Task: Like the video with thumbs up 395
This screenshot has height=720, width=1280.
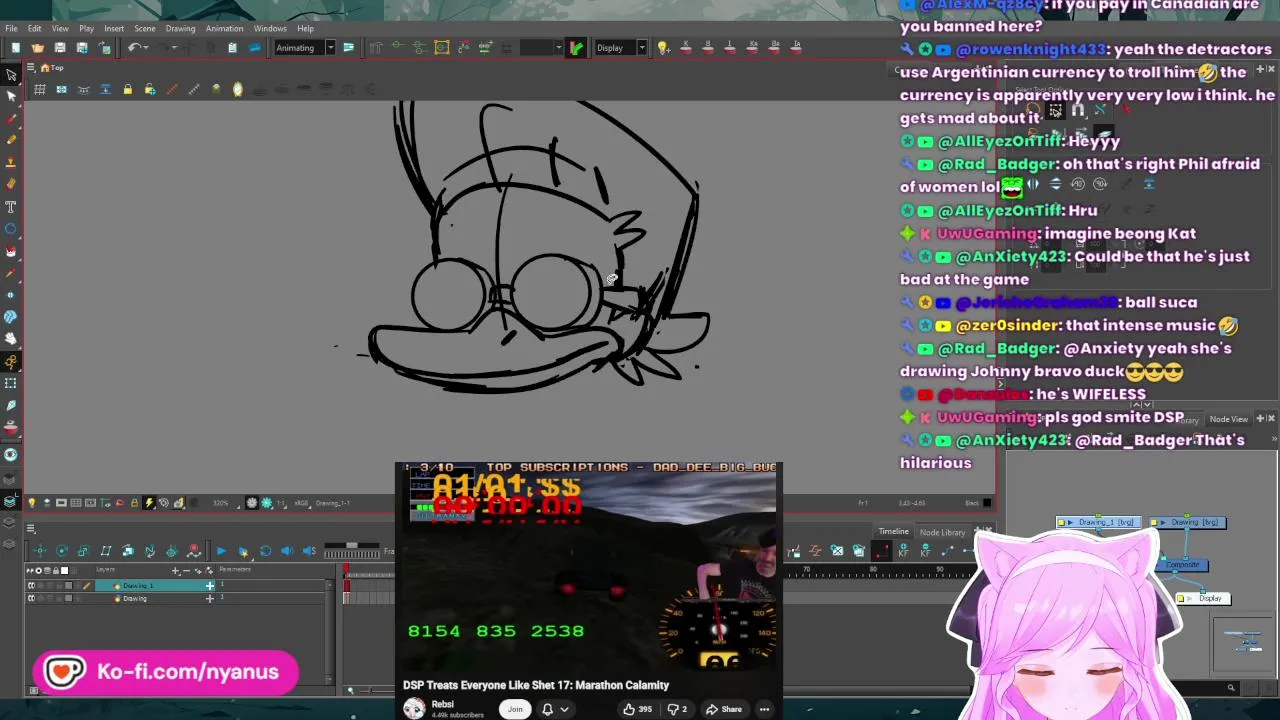Action: tap(636, 709)
